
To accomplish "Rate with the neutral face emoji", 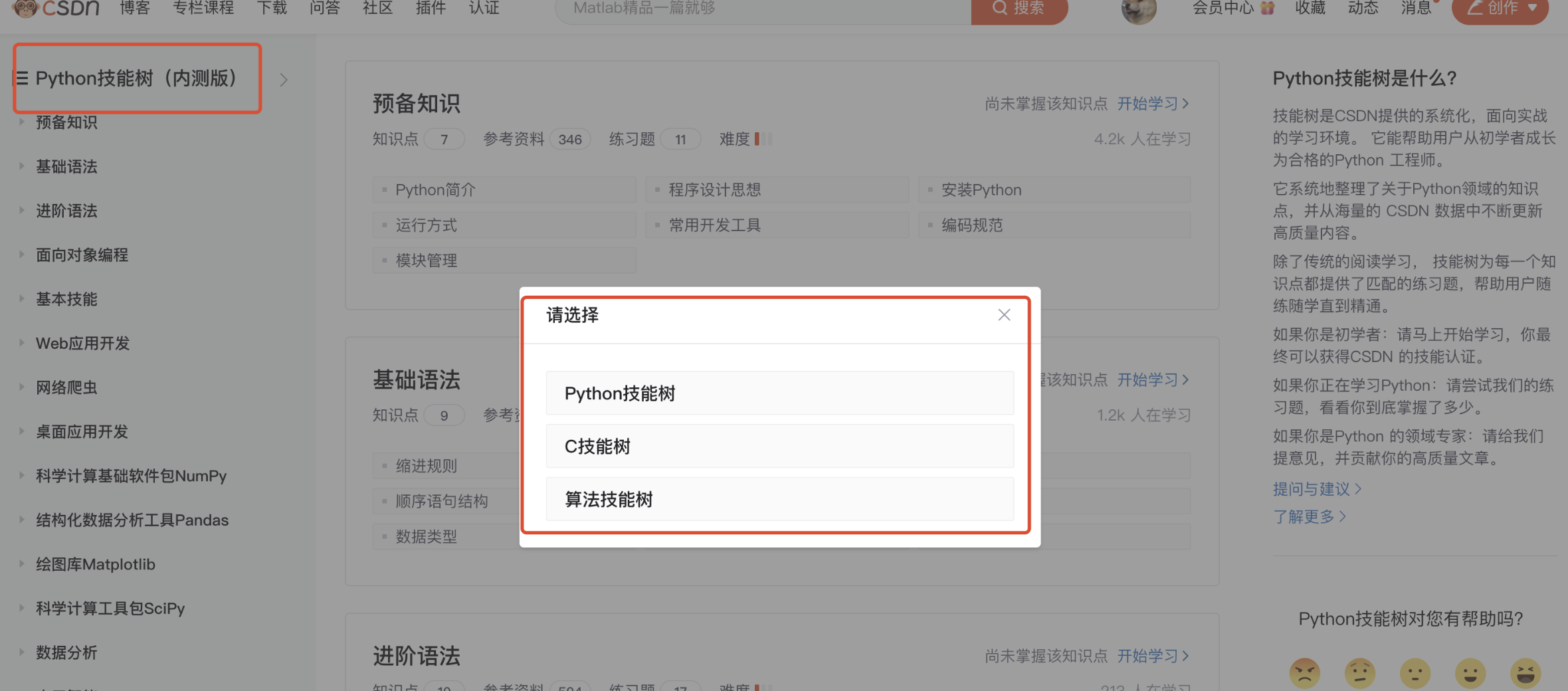I will pos(1415,674).
